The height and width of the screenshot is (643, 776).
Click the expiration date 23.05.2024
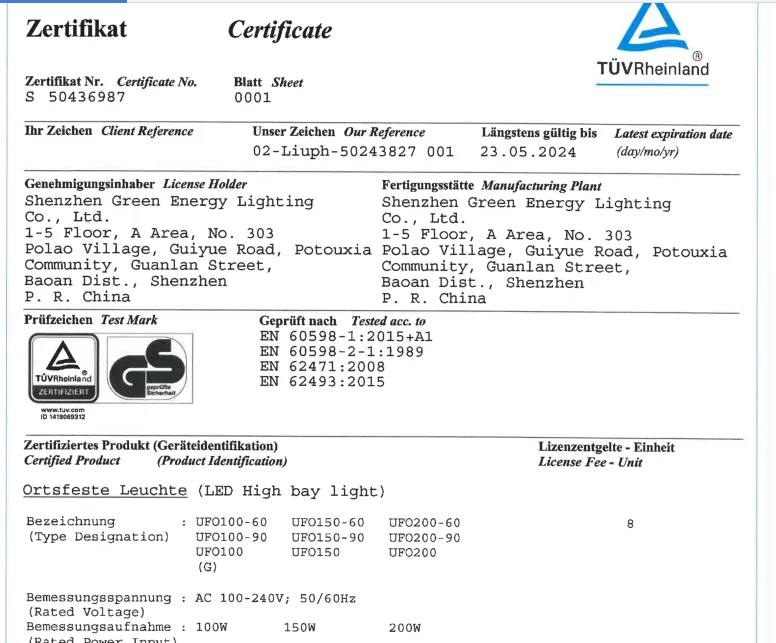tap(528, 152)
